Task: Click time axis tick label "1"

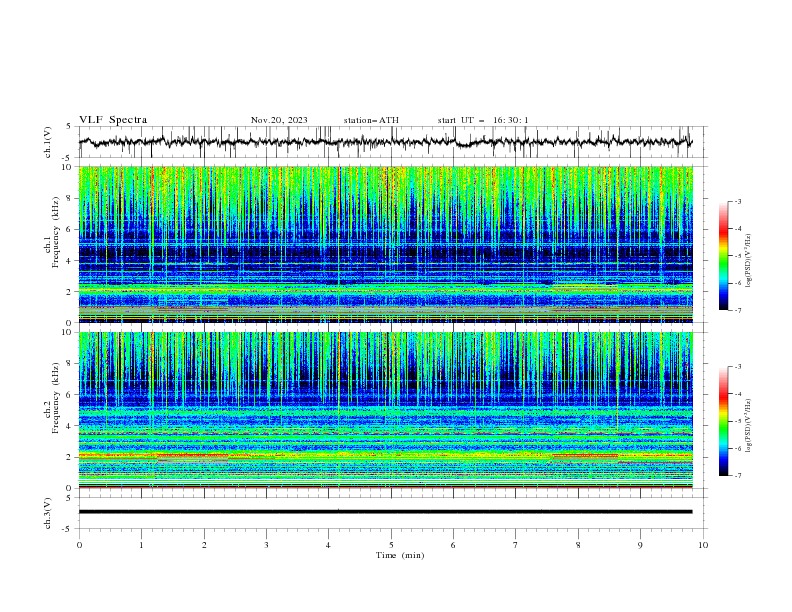Action: click(141, 545)
